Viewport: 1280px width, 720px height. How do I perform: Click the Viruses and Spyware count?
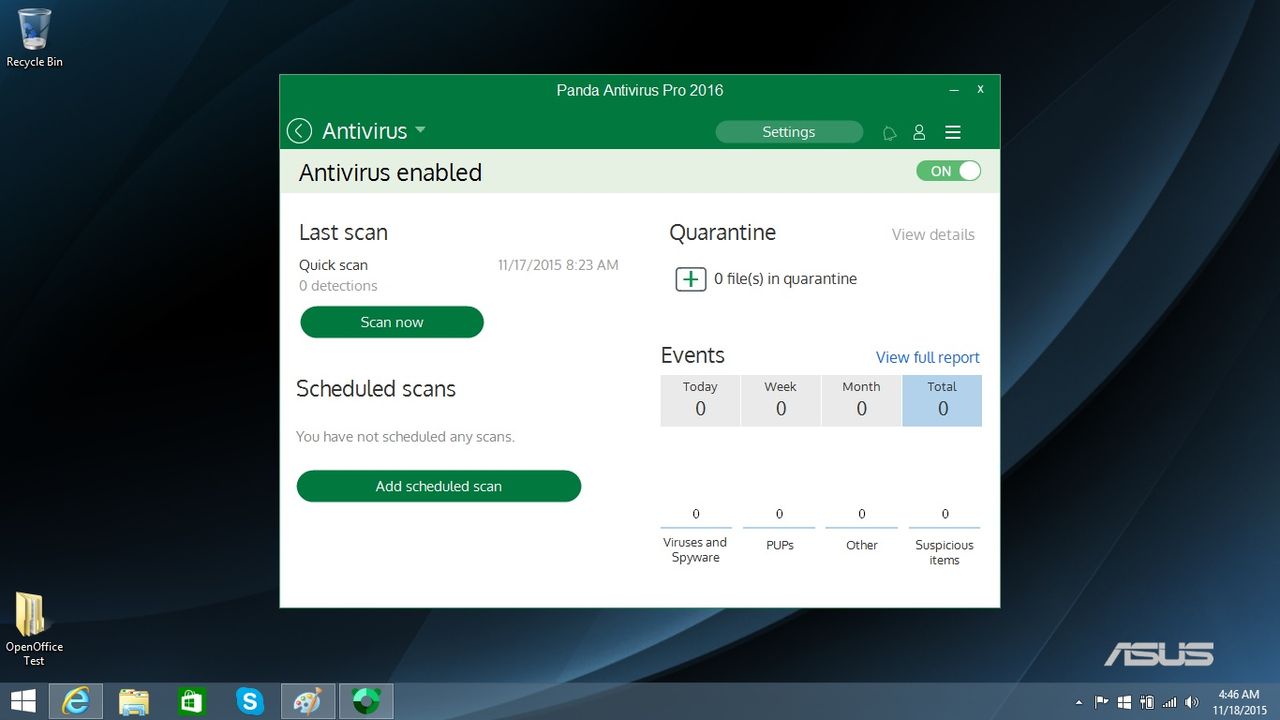(x=696, y=514)
